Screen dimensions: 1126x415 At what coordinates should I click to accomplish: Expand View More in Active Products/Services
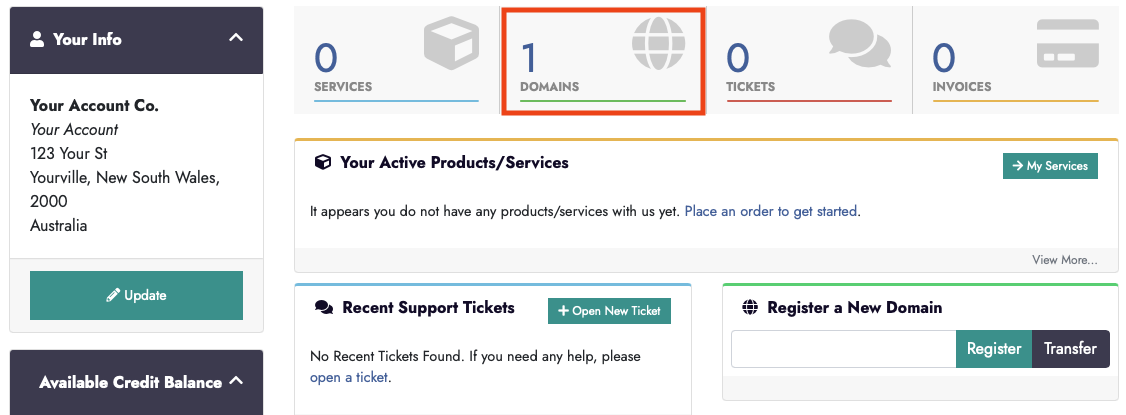point(1064,260)
